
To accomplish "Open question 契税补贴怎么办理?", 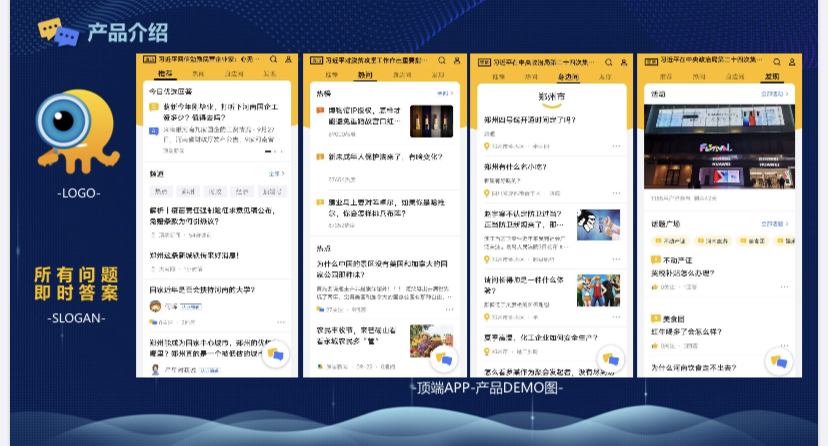I will [x=683, y=273].
